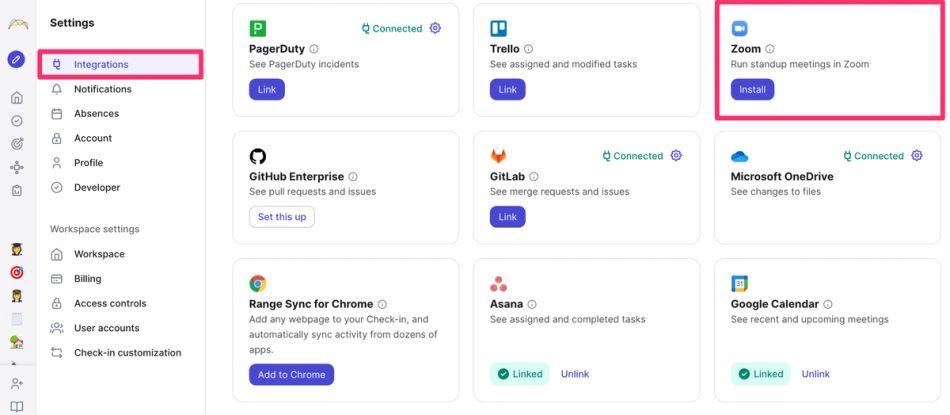Open the Notifications settings page
The height and width of the screenshot is (415, 950).
pyautogui.click(x=102, y=89)
